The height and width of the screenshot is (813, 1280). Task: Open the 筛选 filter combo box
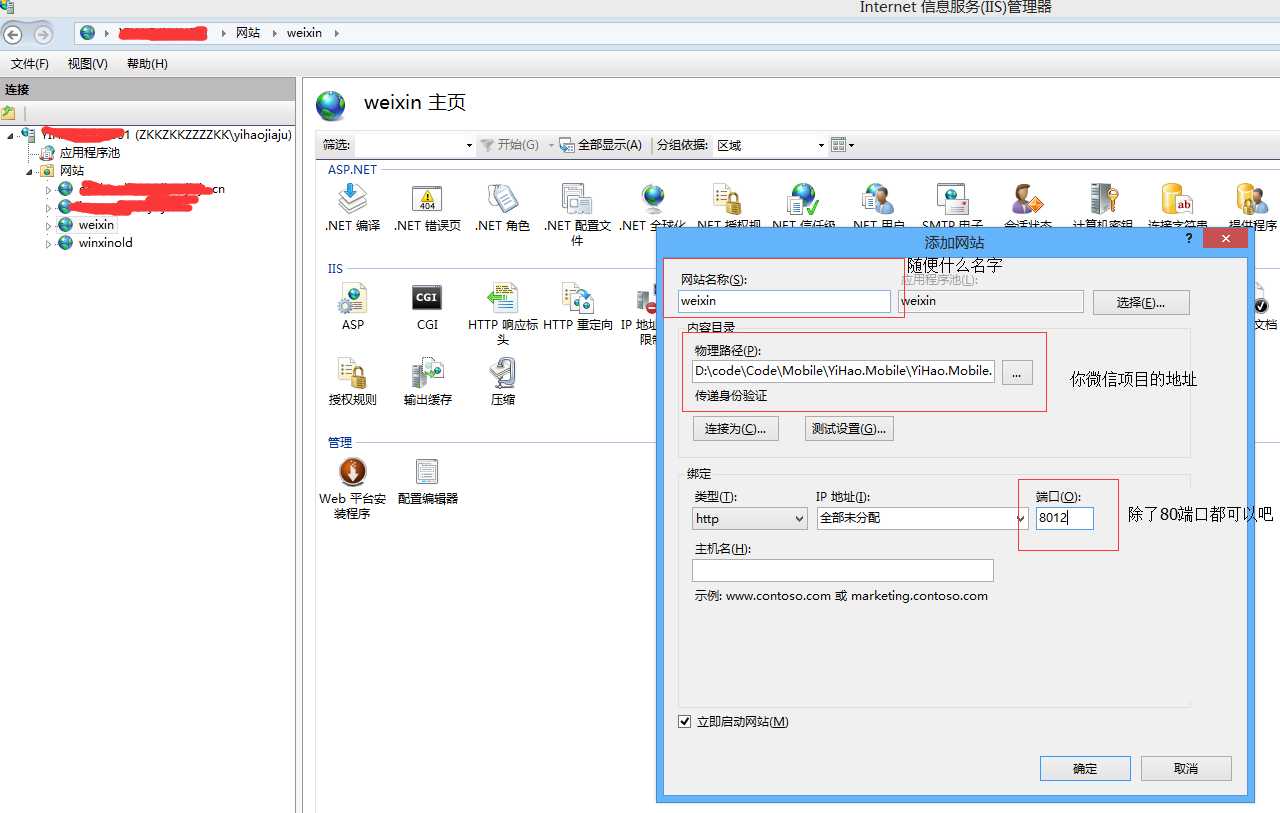[x=414, y=145]
